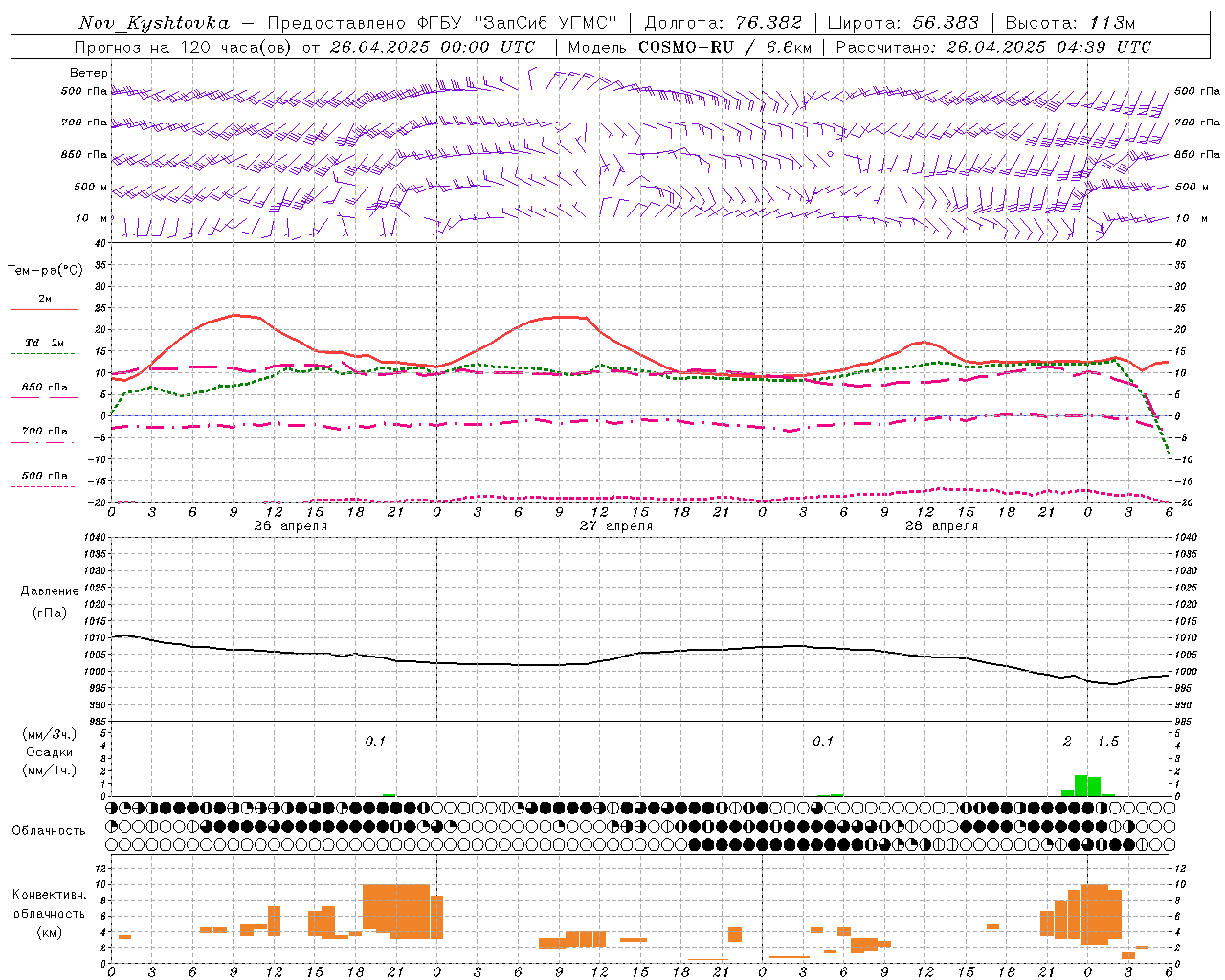
Task: Click the '28 апреля' date label
Action: [x=941, y=526]
